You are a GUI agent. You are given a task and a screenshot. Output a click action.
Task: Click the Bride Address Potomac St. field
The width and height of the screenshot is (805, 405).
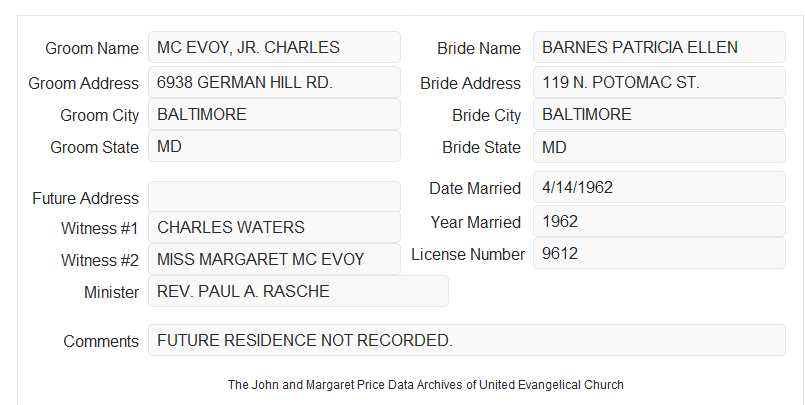pos(659,82)
